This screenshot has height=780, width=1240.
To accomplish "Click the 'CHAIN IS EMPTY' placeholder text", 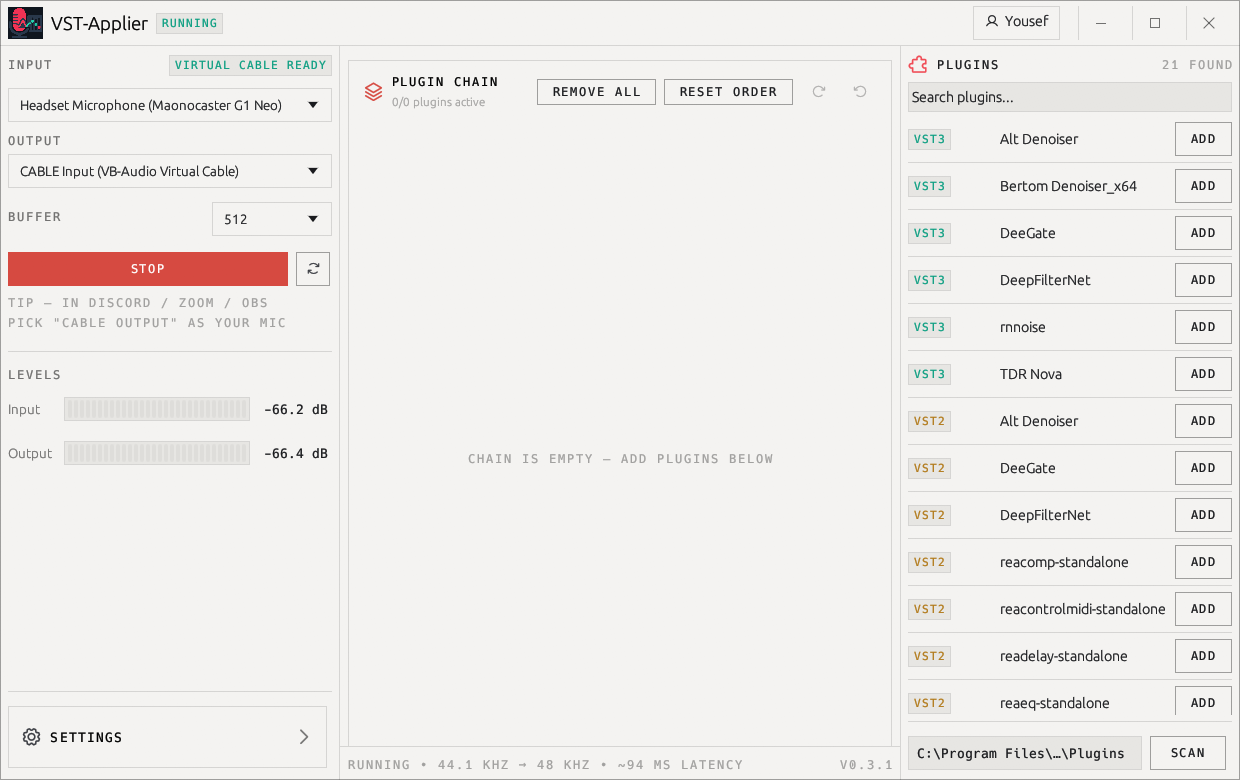I will click(x=621, y=459).
